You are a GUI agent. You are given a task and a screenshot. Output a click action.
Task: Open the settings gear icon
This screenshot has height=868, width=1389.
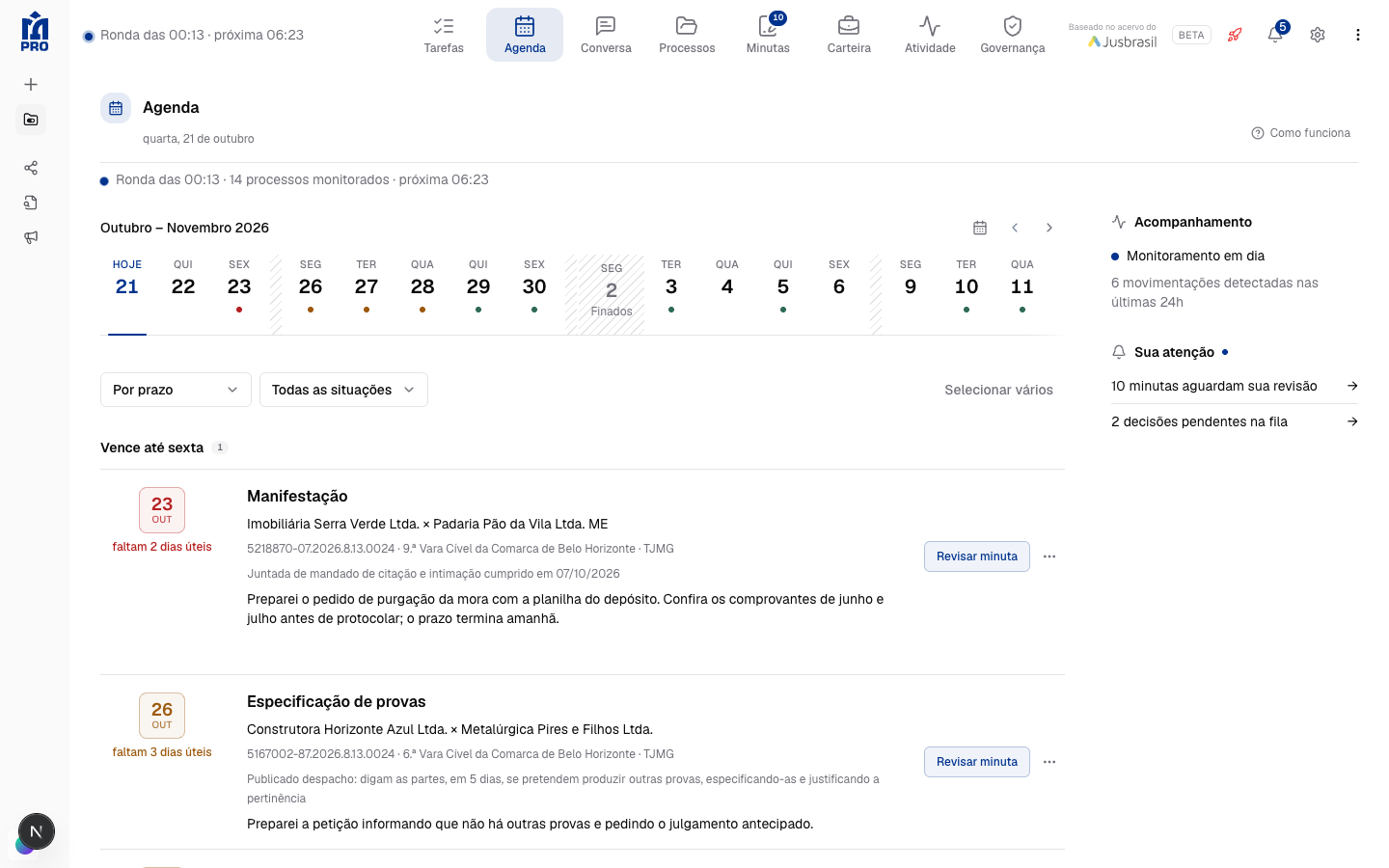tap(1318, 35)
